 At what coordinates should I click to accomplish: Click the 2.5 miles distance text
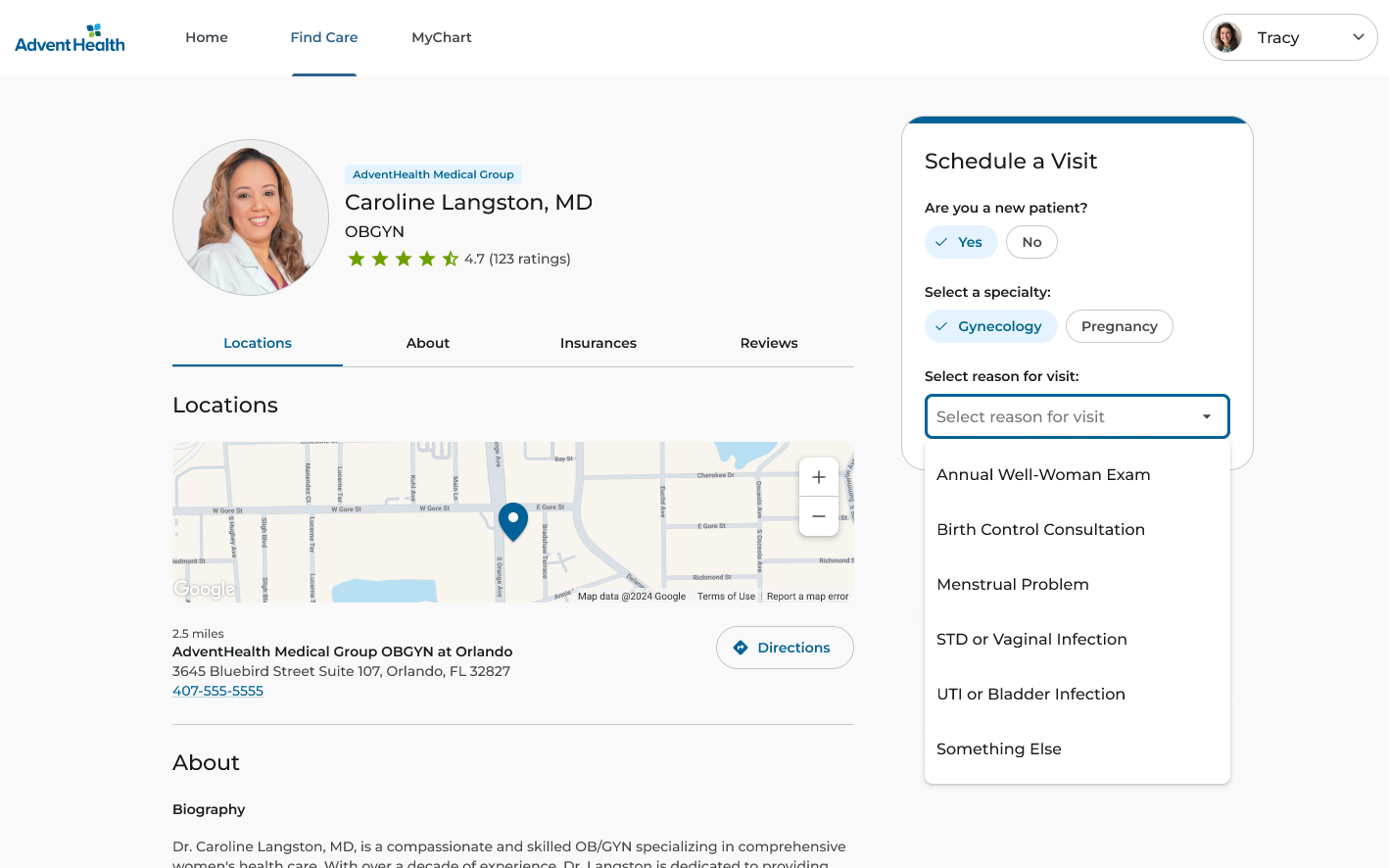point(198,634)
